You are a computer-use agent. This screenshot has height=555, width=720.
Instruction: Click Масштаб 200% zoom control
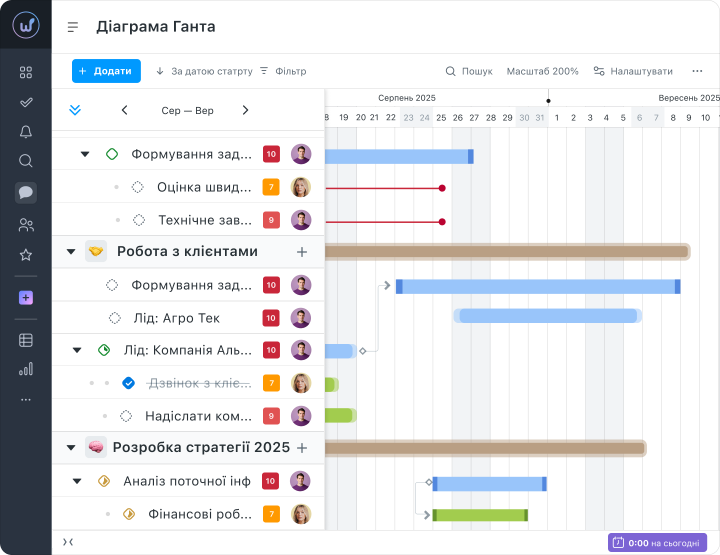click(x=542, y=72)
